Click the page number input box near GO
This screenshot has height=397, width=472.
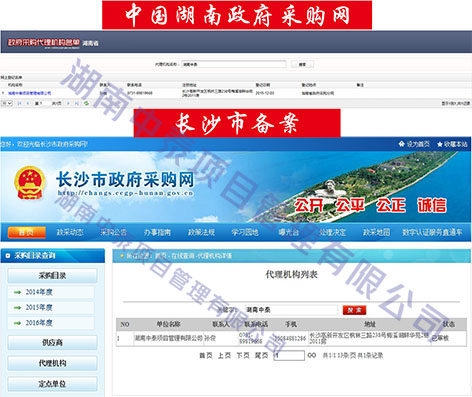290,355
